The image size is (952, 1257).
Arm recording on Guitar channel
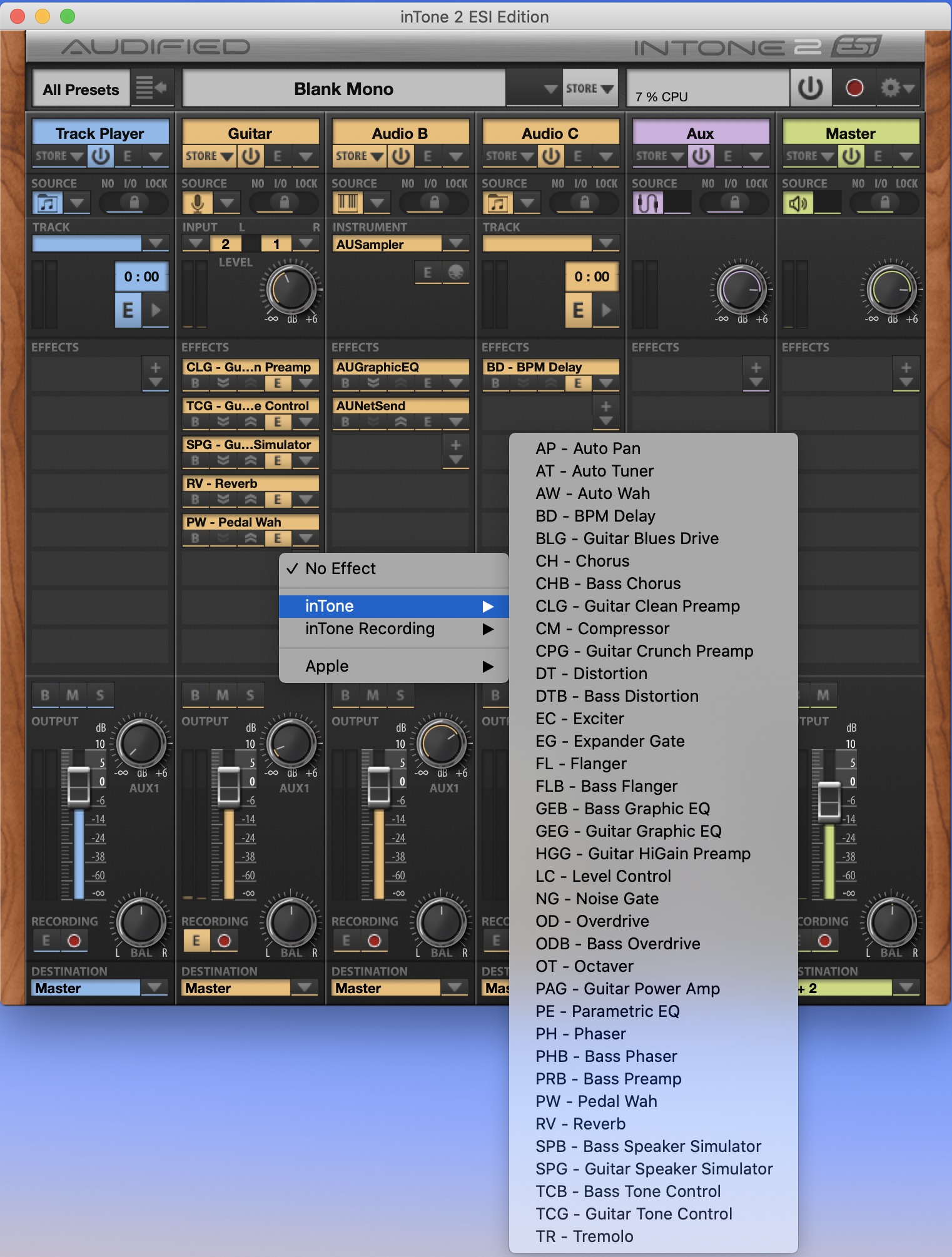tap(224, 941)
